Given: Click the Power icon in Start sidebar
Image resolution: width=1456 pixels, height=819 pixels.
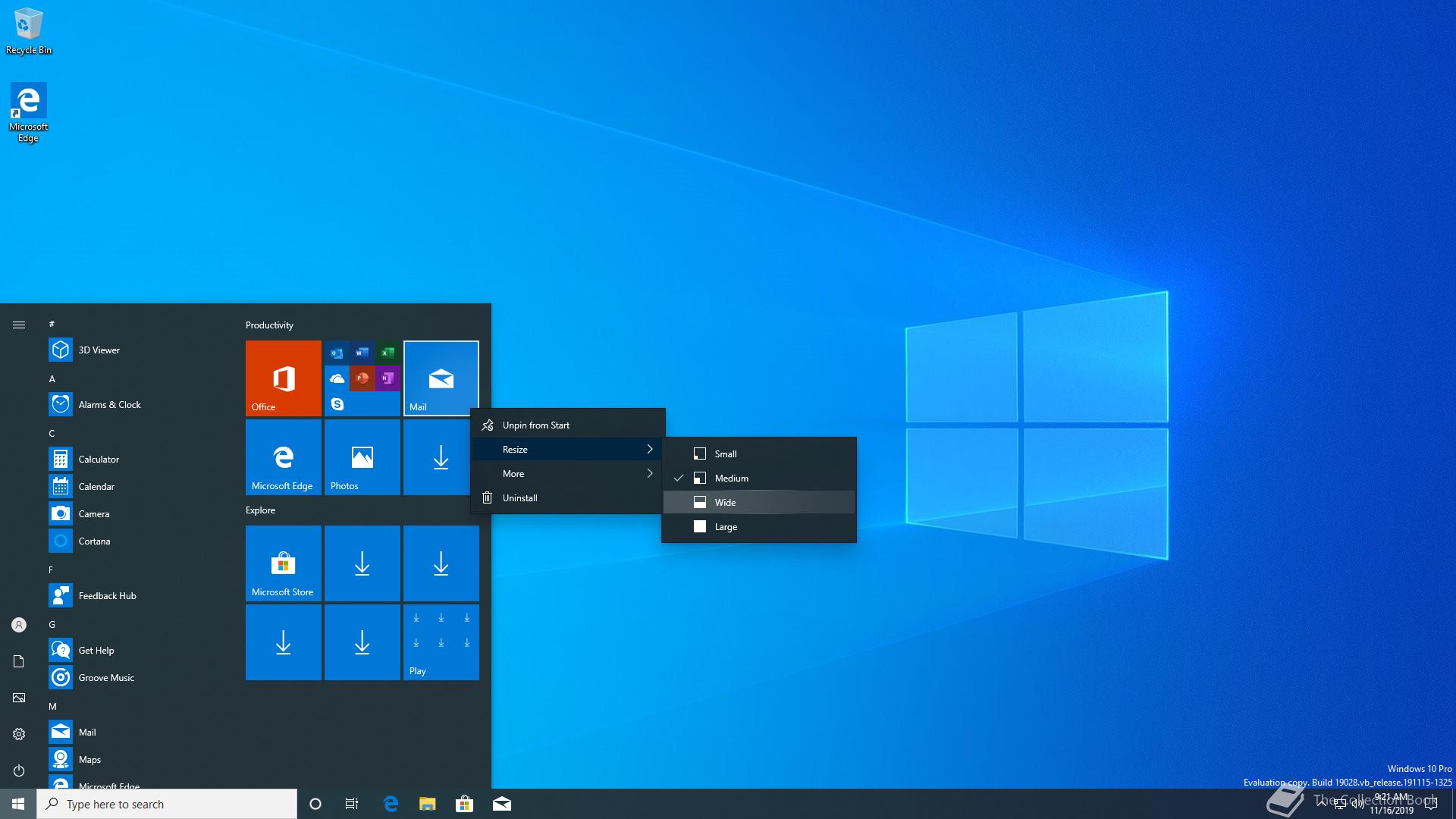Looking at the screenshot, I should pos(19,770).
